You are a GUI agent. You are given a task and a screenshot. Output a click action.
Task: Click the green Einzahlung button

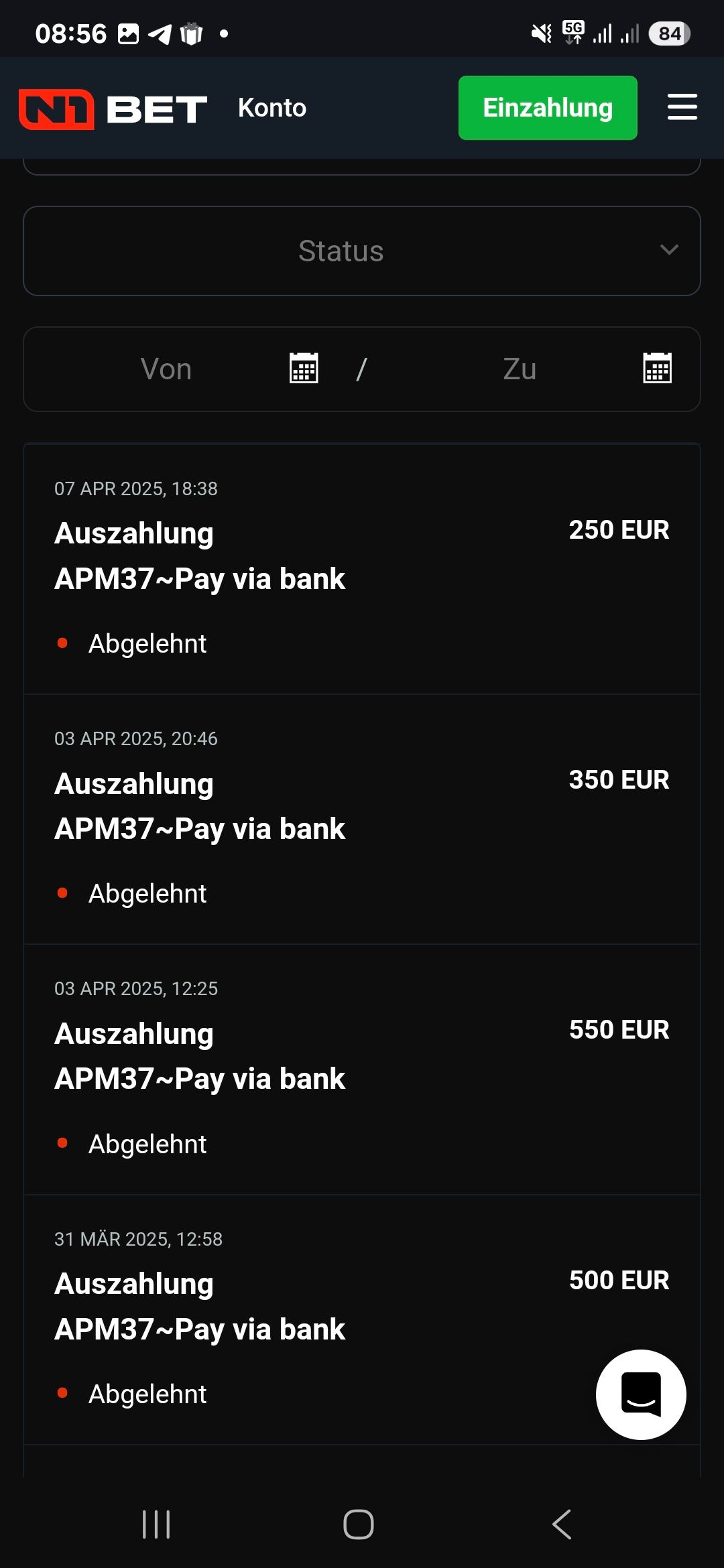tap(548, 108)
